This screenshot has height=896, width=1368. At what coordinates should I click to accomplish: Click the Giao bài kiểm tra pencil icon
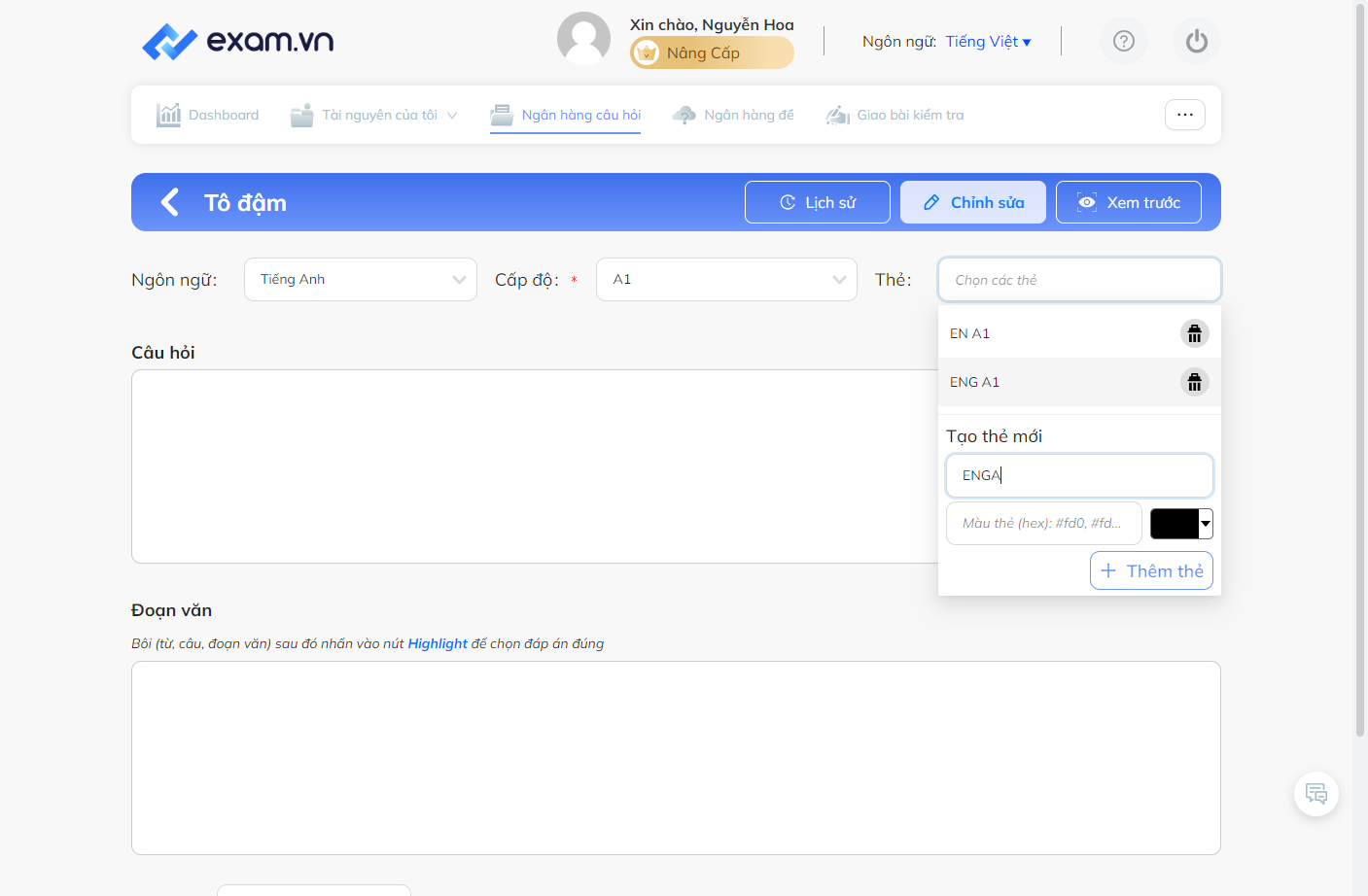838,115
